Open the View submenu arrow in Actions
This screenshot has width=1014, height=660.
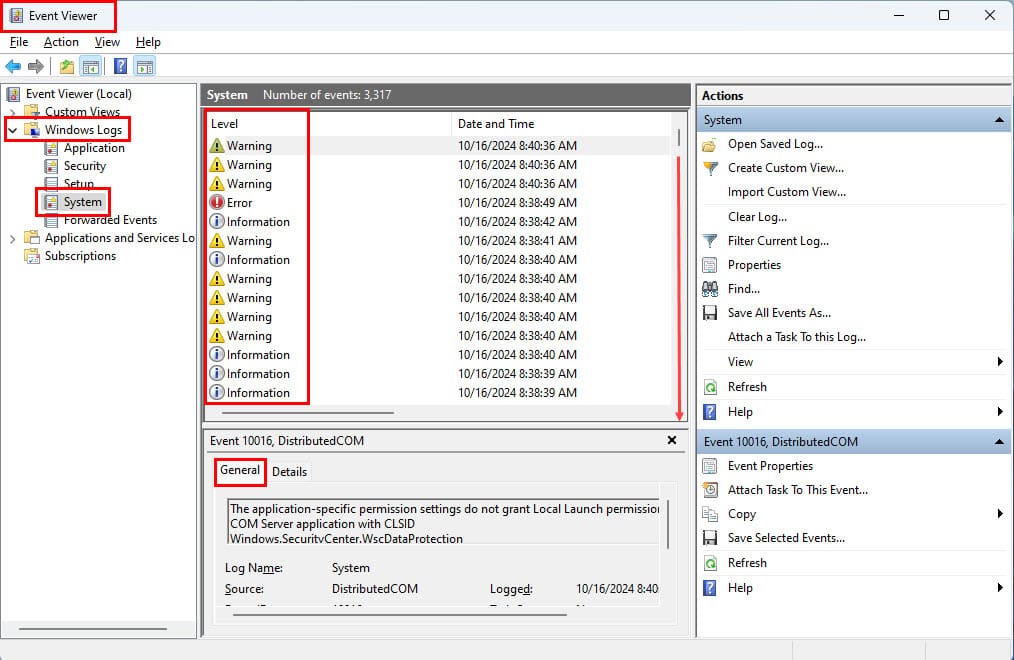[1000, 362]
